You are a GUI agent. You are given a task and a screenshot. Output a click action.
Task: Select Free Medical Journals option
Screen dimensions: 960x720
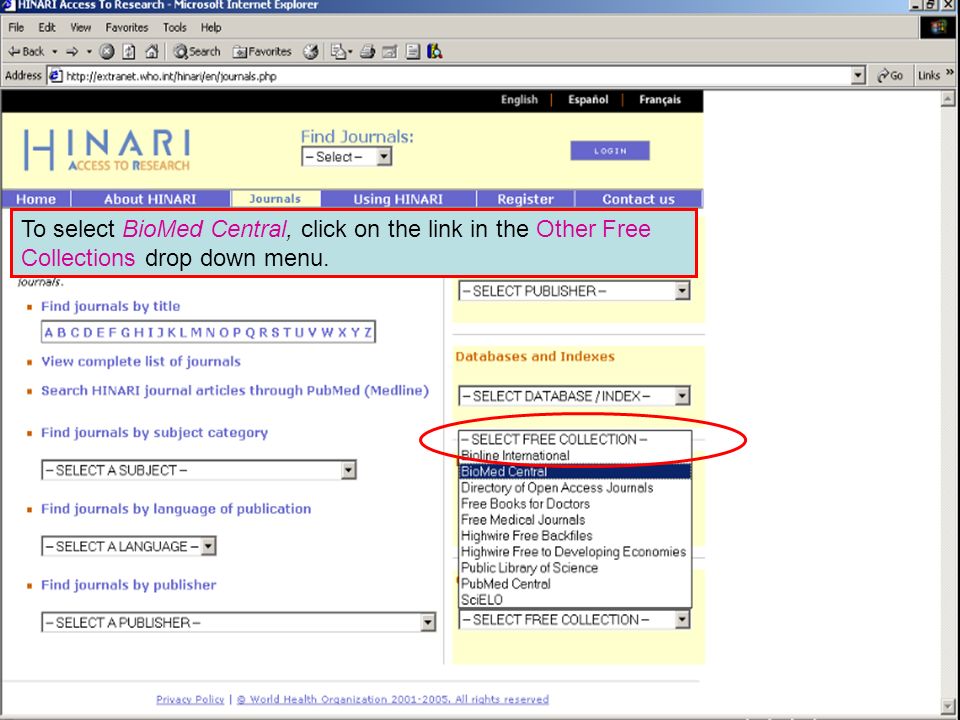point(575,519)
